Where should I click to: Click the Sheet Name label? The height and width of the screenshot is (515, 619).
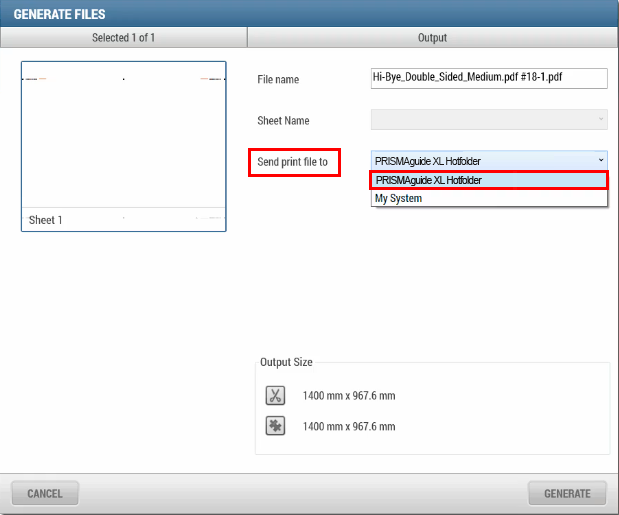283,120
